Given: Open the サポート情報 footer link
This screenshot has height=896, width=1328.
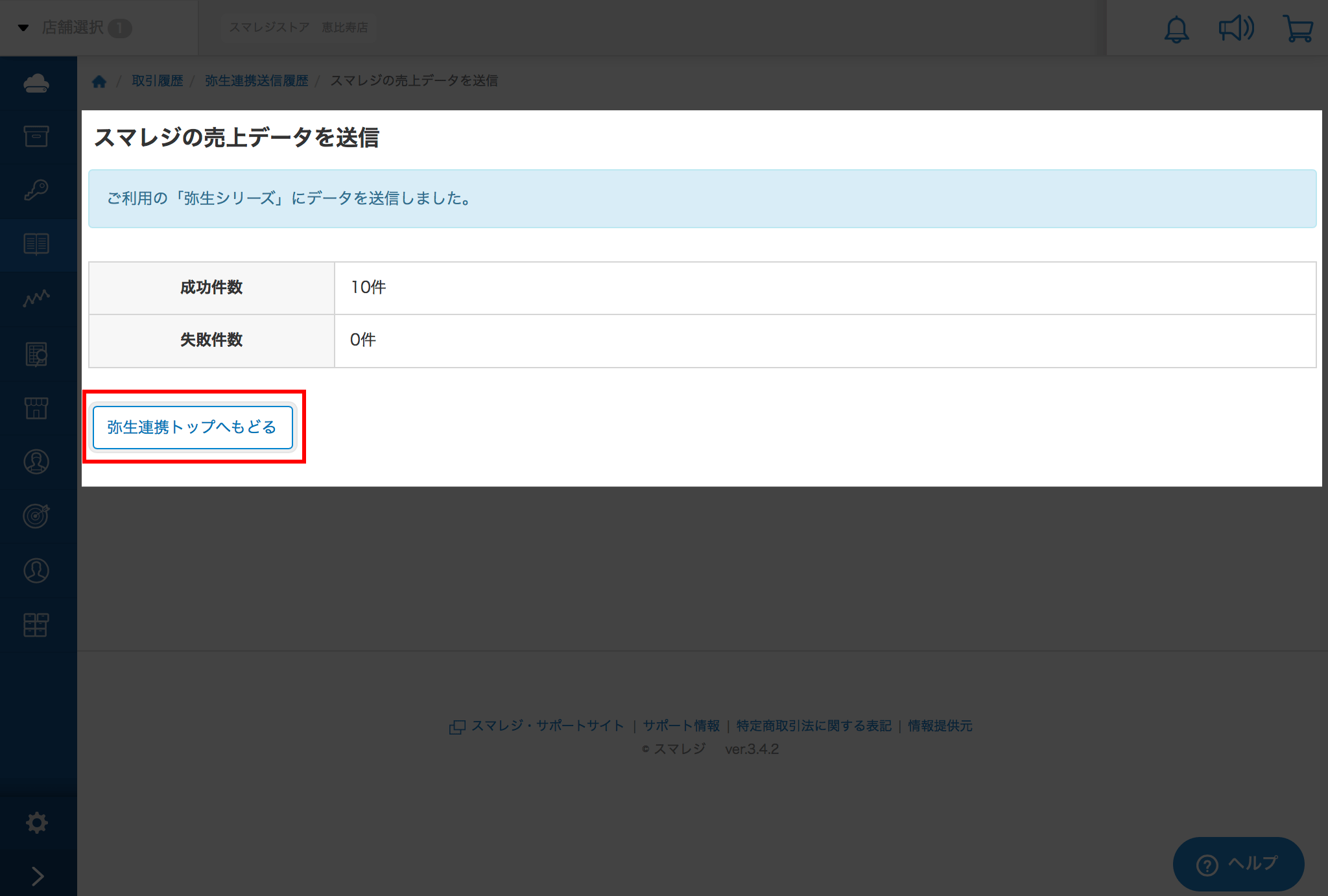Looking at the screenshot, I should click(681, 725).
